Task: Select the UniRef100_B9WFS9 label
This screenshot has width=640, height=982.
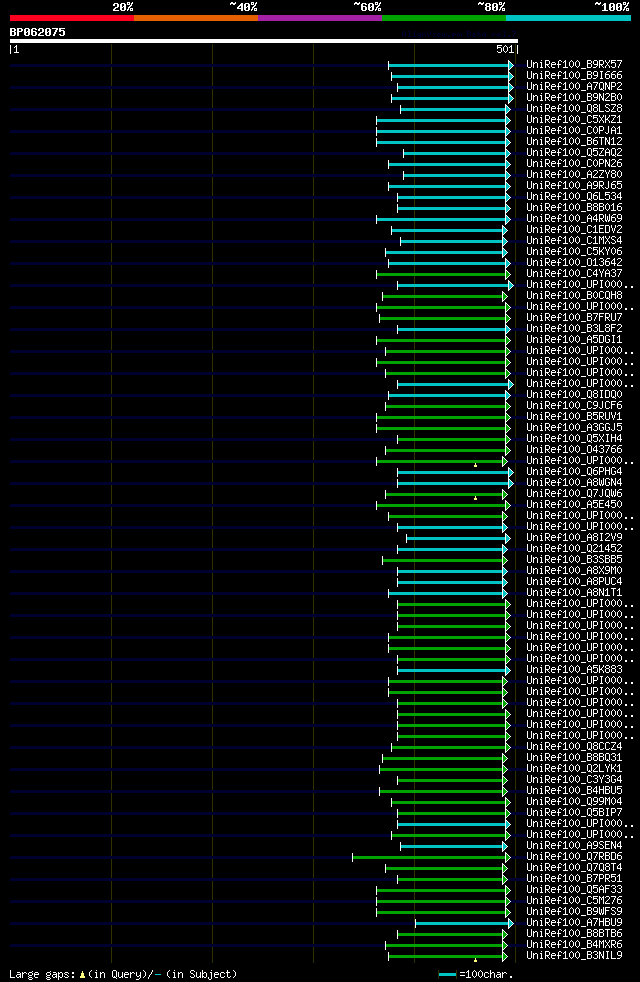Action: click(x=574, y=911)
